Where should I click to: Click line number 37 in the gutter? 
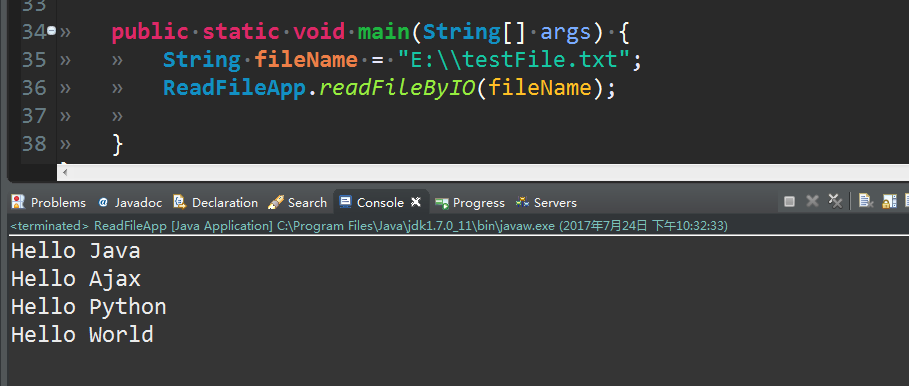34,115
